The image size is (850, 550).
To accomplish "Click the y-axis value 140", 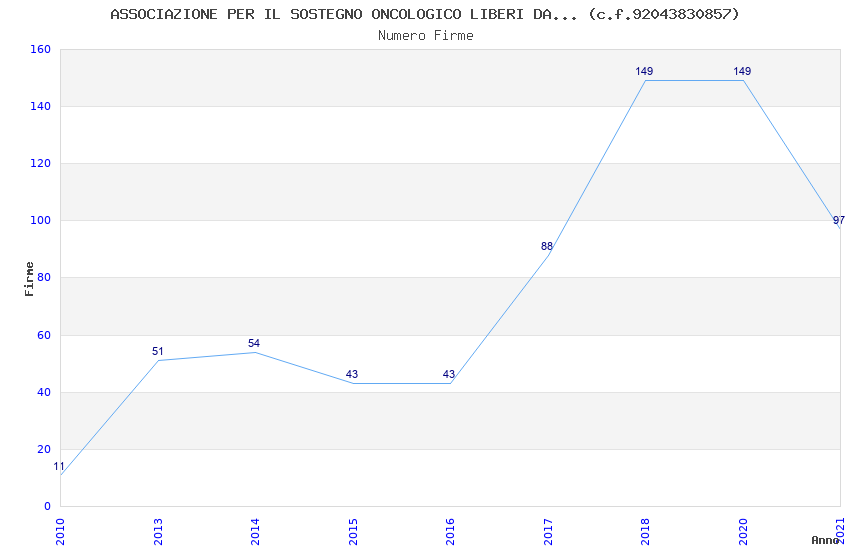I will (41, 106).
